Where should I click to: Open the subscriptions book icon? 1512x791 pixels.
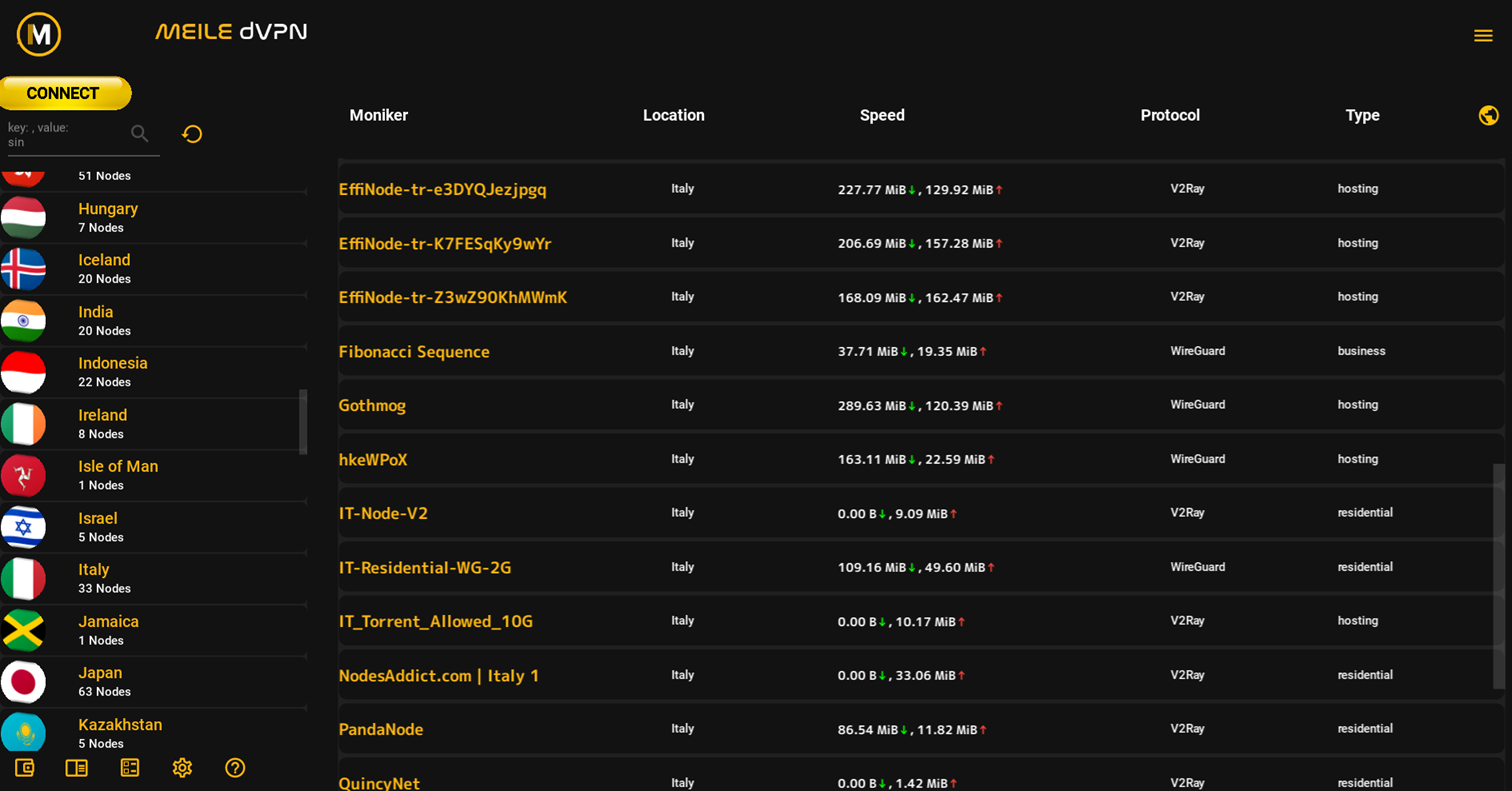[x=76, y=768]
